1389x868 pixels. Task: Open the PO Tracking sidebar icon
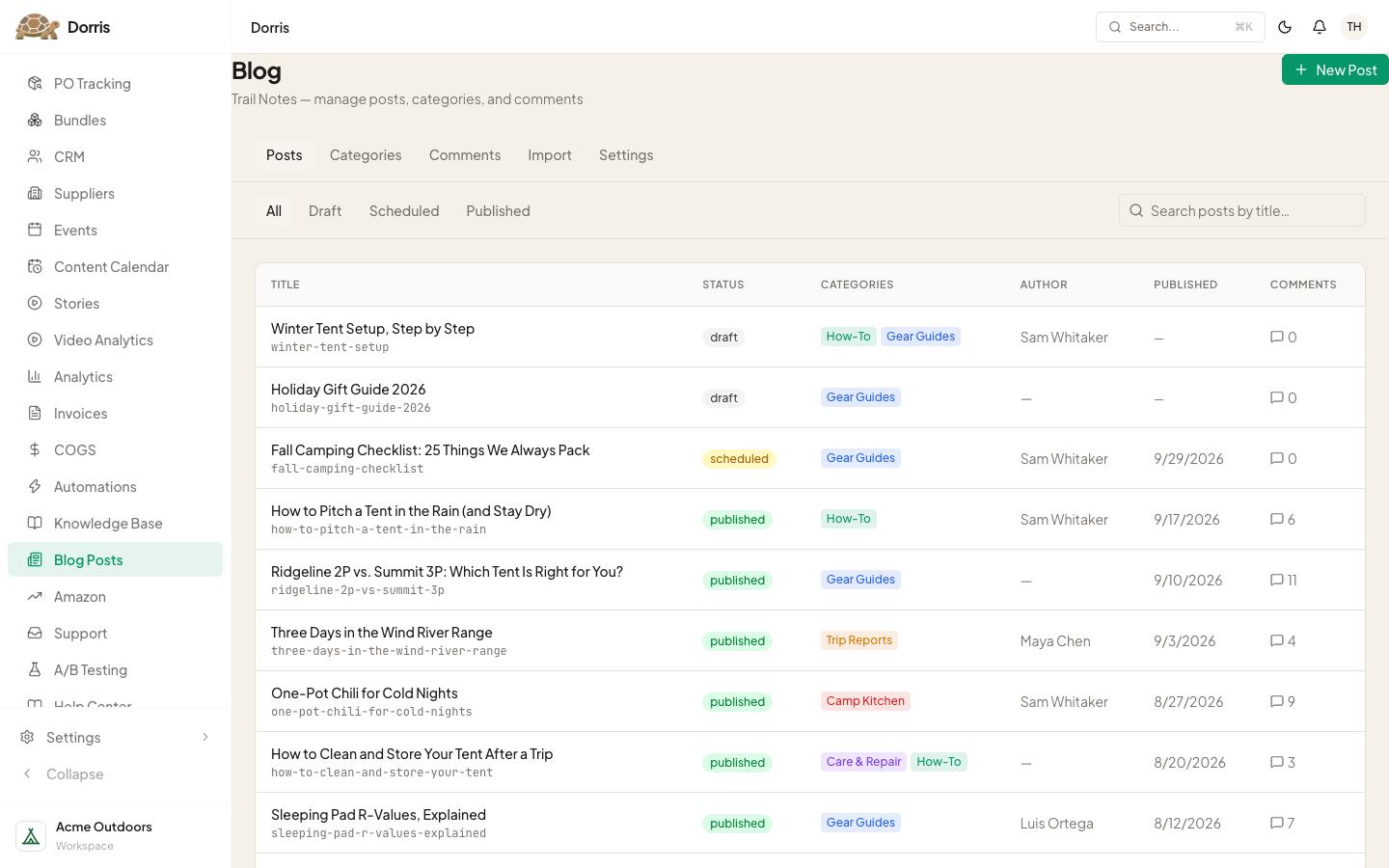pyautogui.click(x=35, y=83)
